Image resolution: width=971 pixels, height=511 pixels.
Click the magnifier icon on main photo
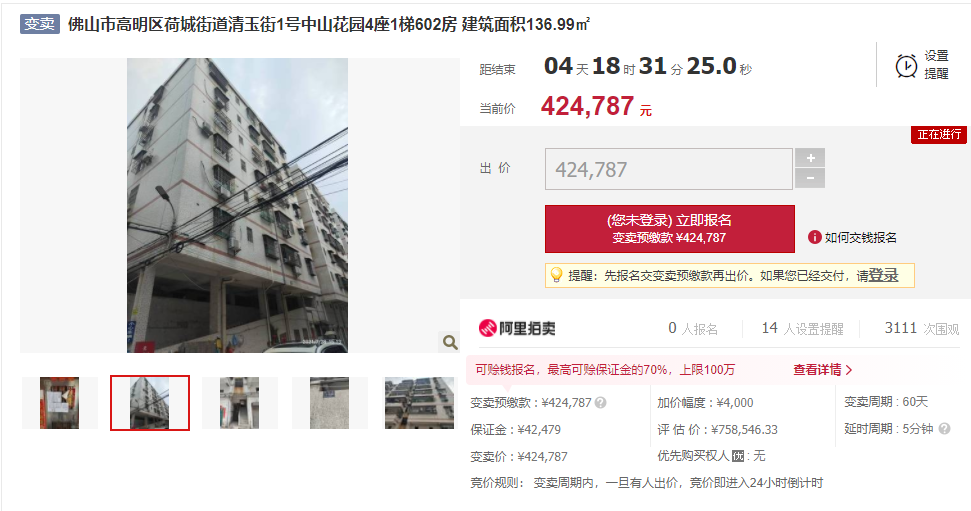tap(450, 342)
